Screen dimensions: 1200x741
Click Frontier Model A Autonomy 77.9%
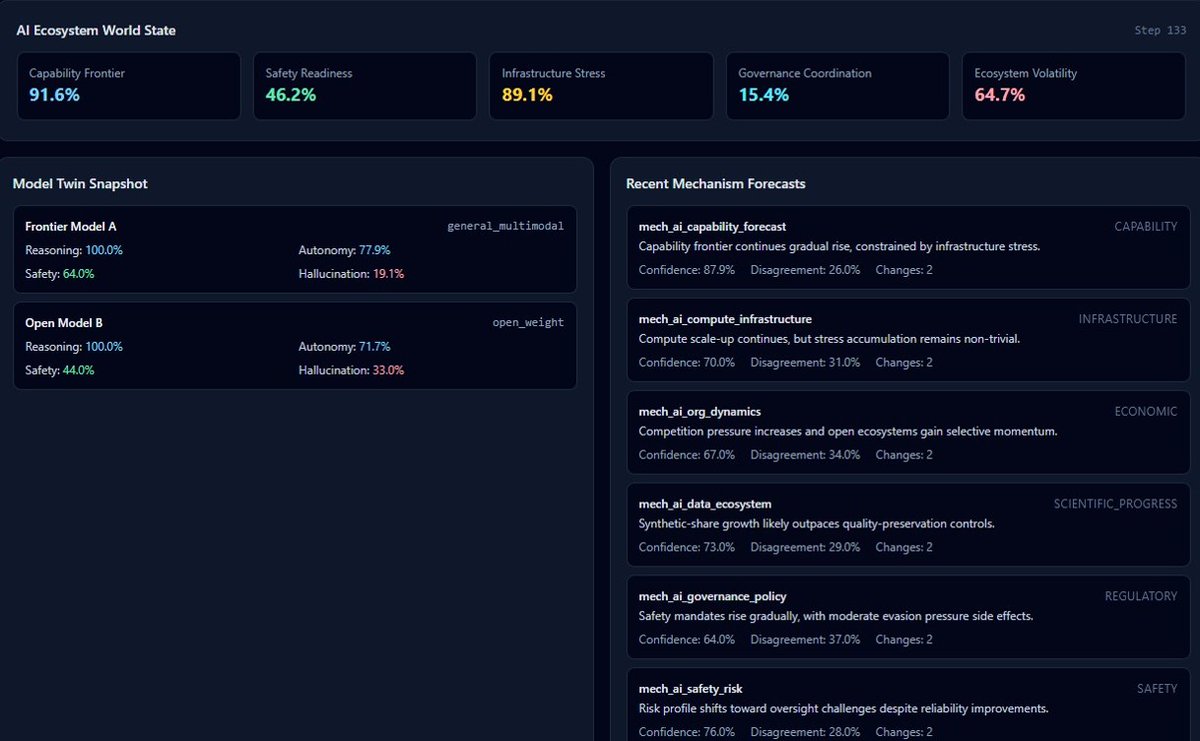click(344, 250)
